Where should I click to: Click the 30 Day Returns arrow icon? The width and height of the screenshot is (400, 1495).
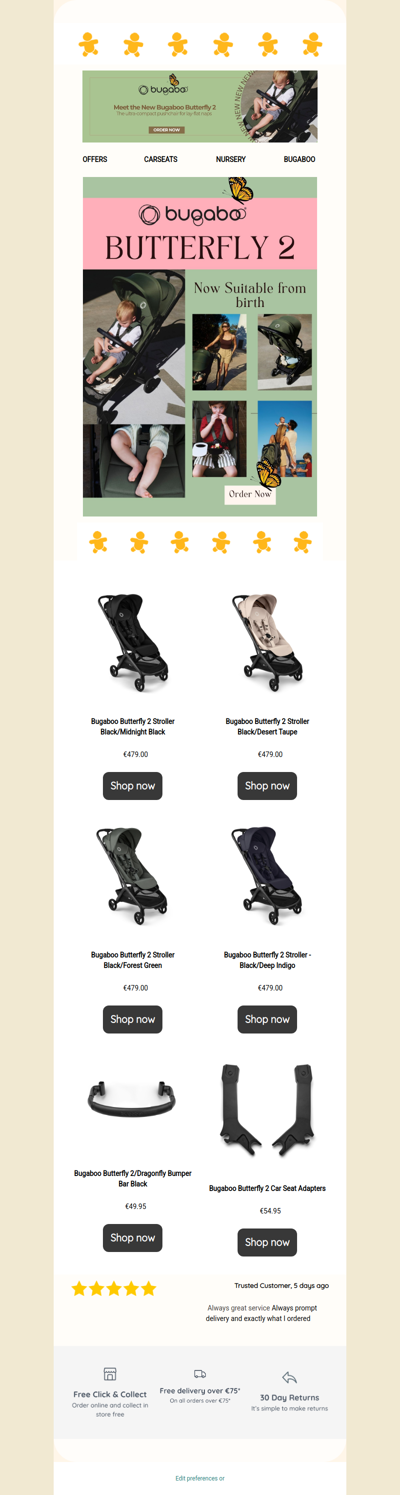pos(290,1377)
